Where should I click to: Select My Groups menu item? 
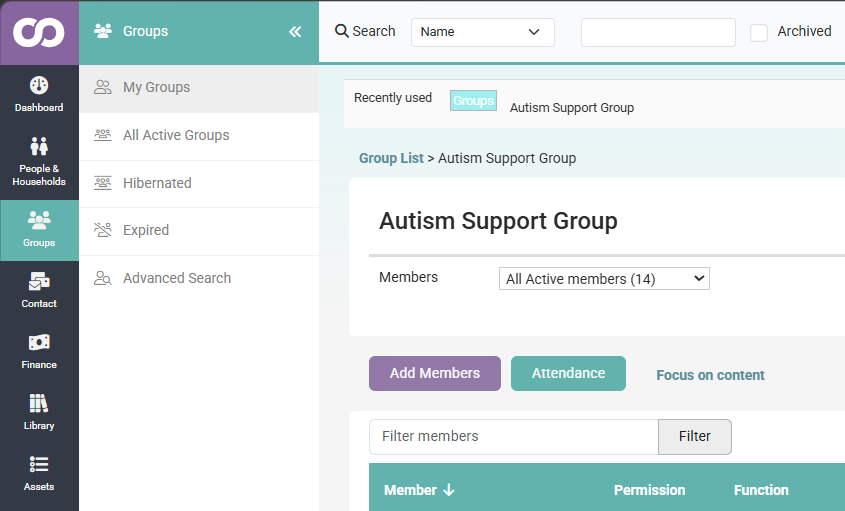[x=199, y=88]
